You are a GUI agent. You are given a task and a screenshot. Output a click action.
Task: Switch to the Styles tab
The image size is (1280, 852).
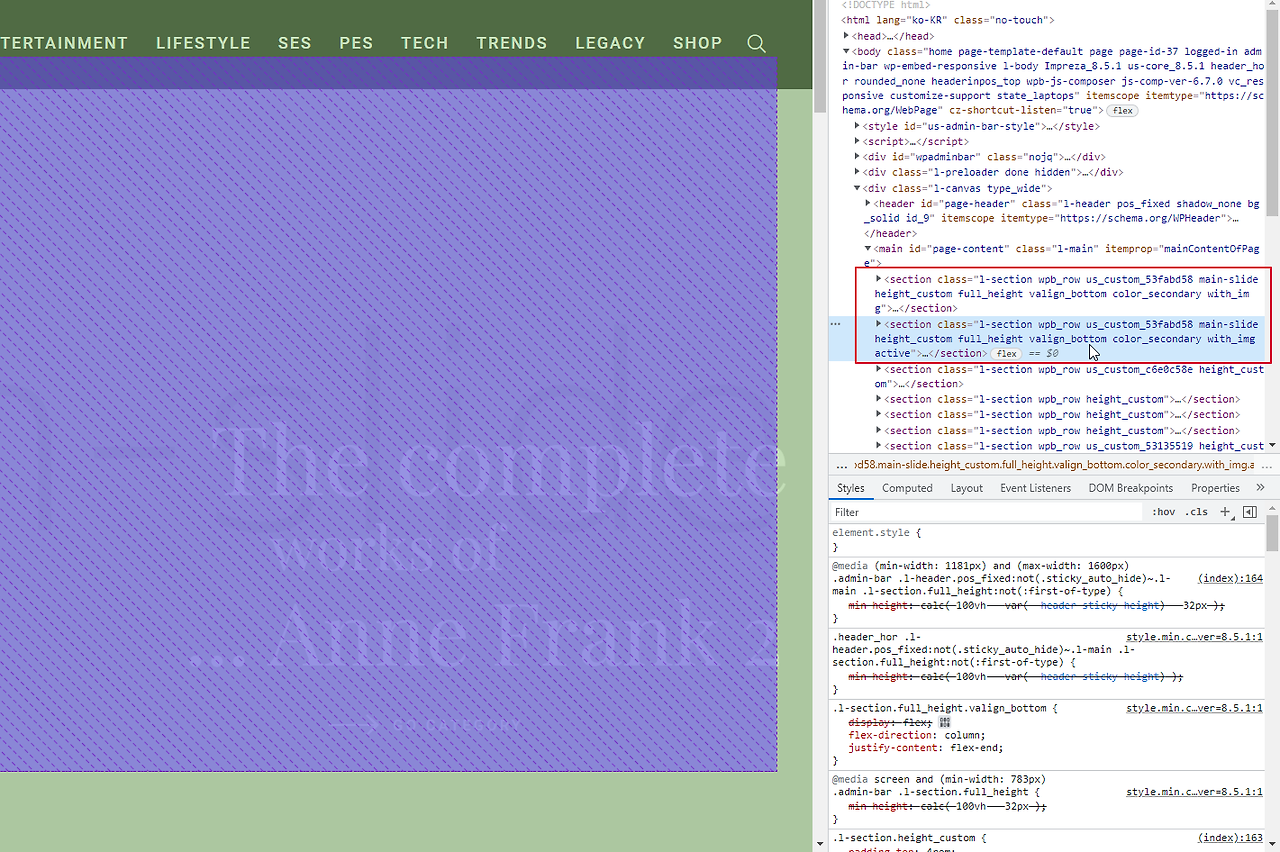851,488
